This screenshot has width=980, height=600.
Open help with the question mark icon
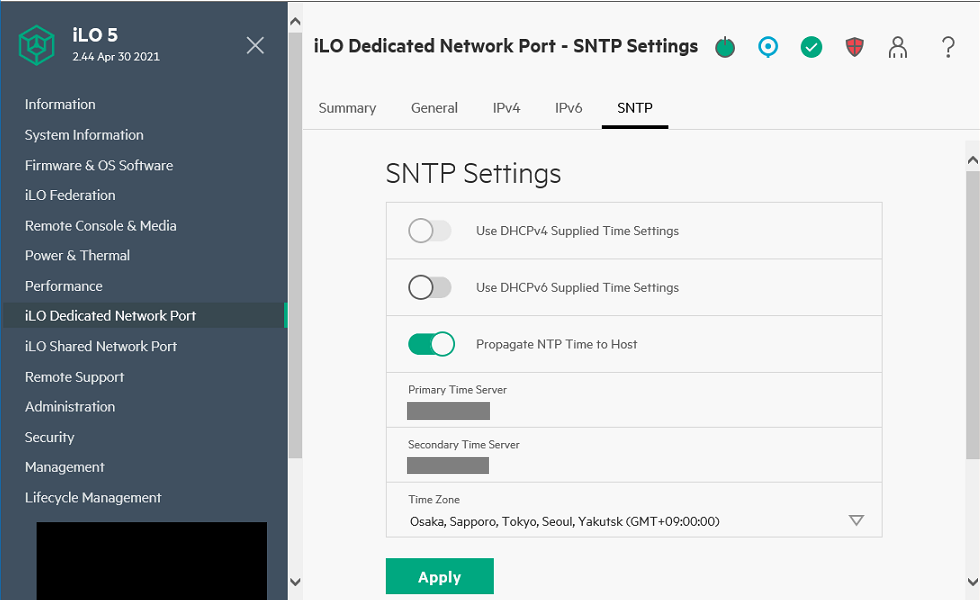[x=948, y=47]
